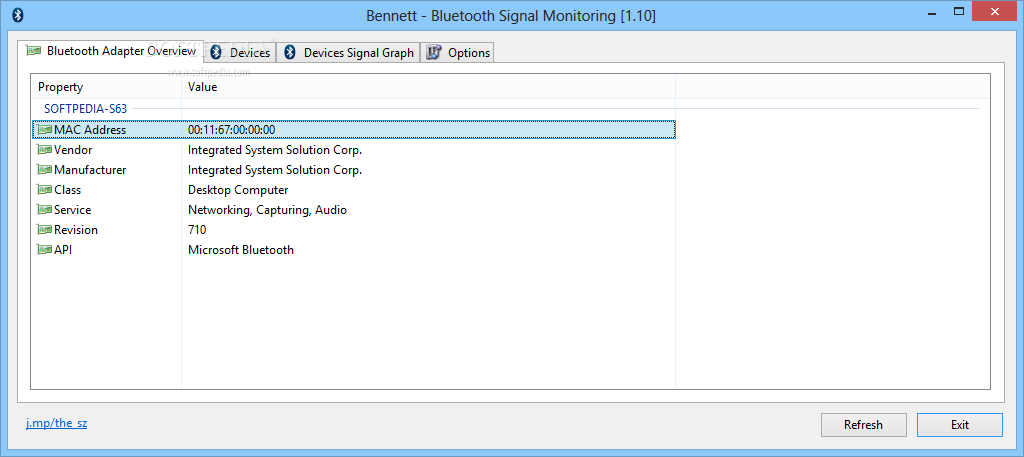Click the Bluetooth icon on Devices Signal Graph tab
1024x457 pixels.
coord(291,52)
